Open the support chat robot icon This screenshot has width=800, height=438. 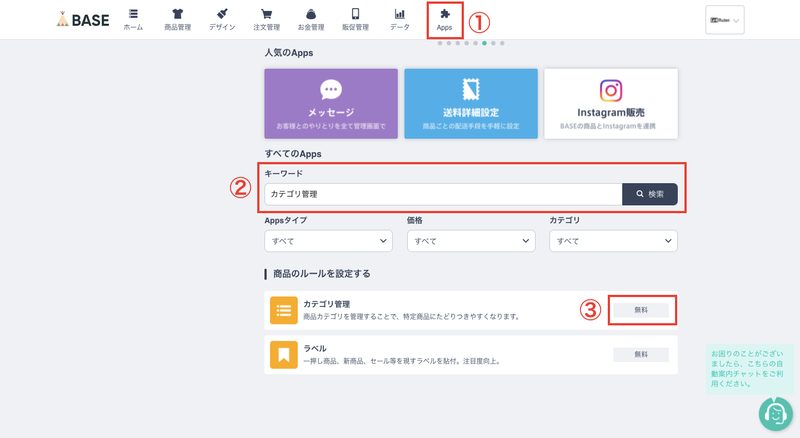click(776, 414)
